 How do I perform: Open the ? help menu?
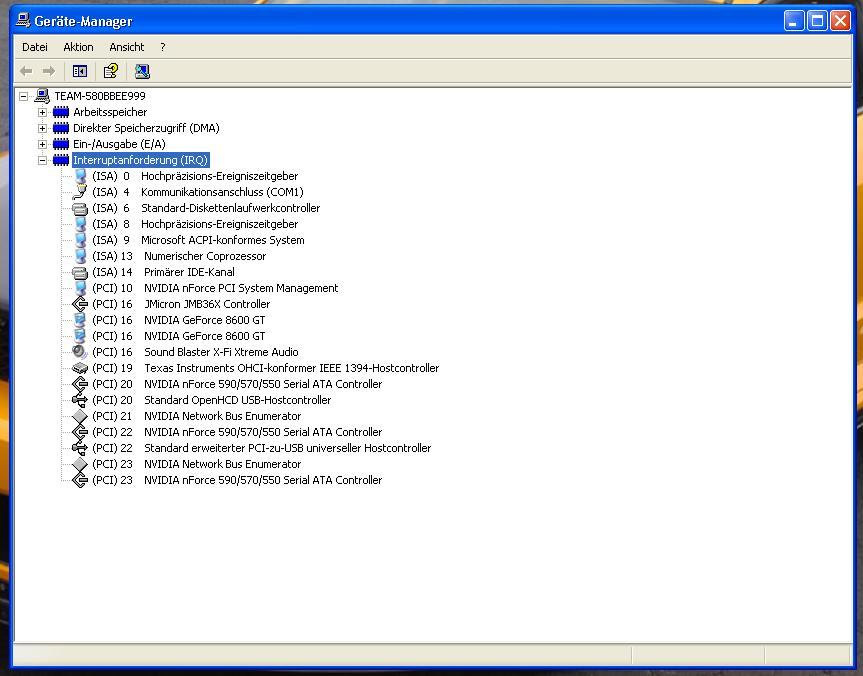click(x=163, y=47)
